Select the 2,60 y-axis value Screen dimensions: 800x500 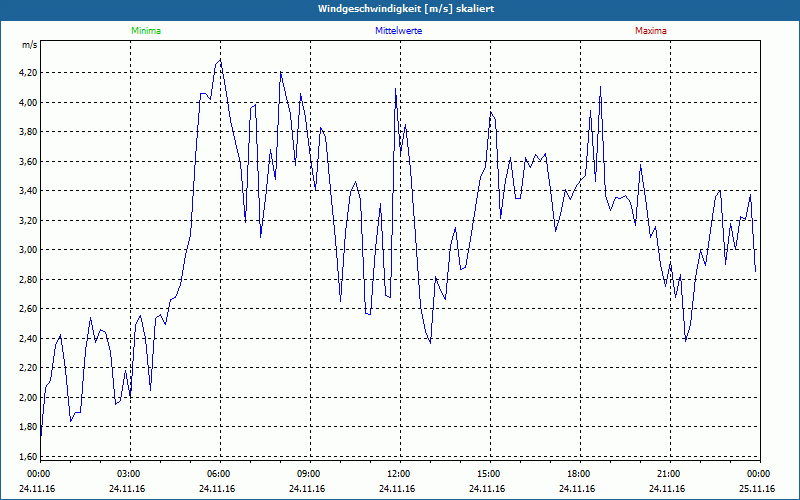(28, 309)
